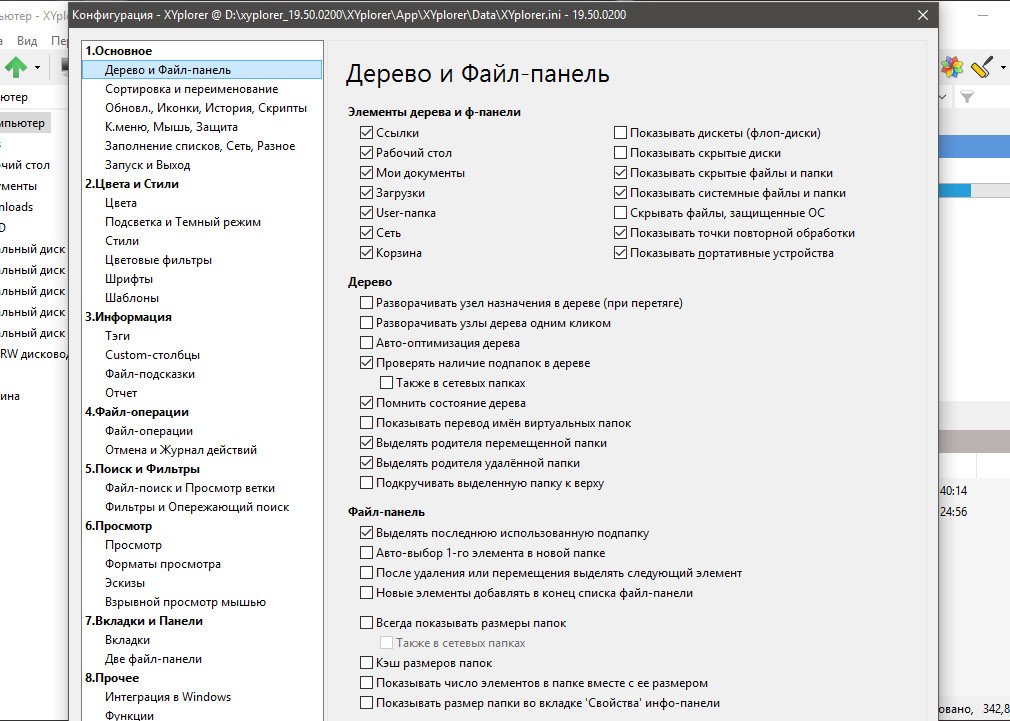Image resolution: width=1010 pixels, height=721 pixels.
Task: Check 'Авто-оптимизация дерева' option
Action: [x=367, y=343]
